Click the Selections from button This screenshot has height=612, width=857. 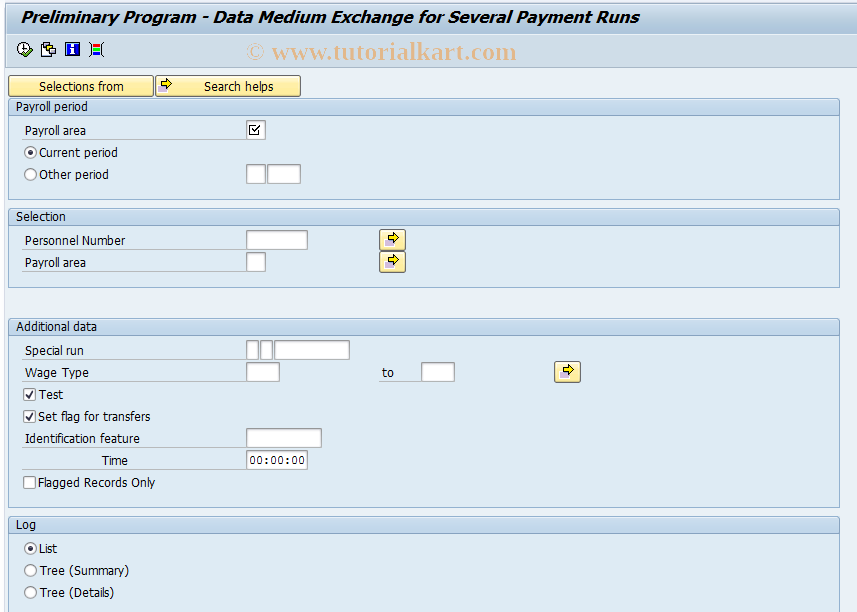tap(81, 86)
